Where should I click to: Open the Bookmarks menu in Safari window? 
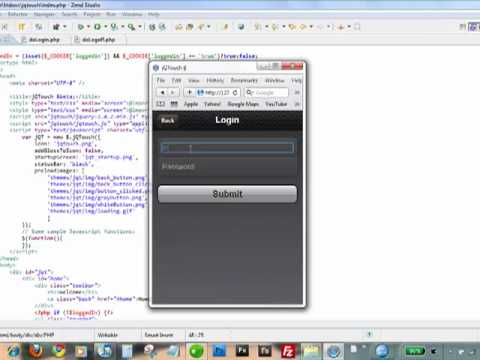[x=244, y=80]
